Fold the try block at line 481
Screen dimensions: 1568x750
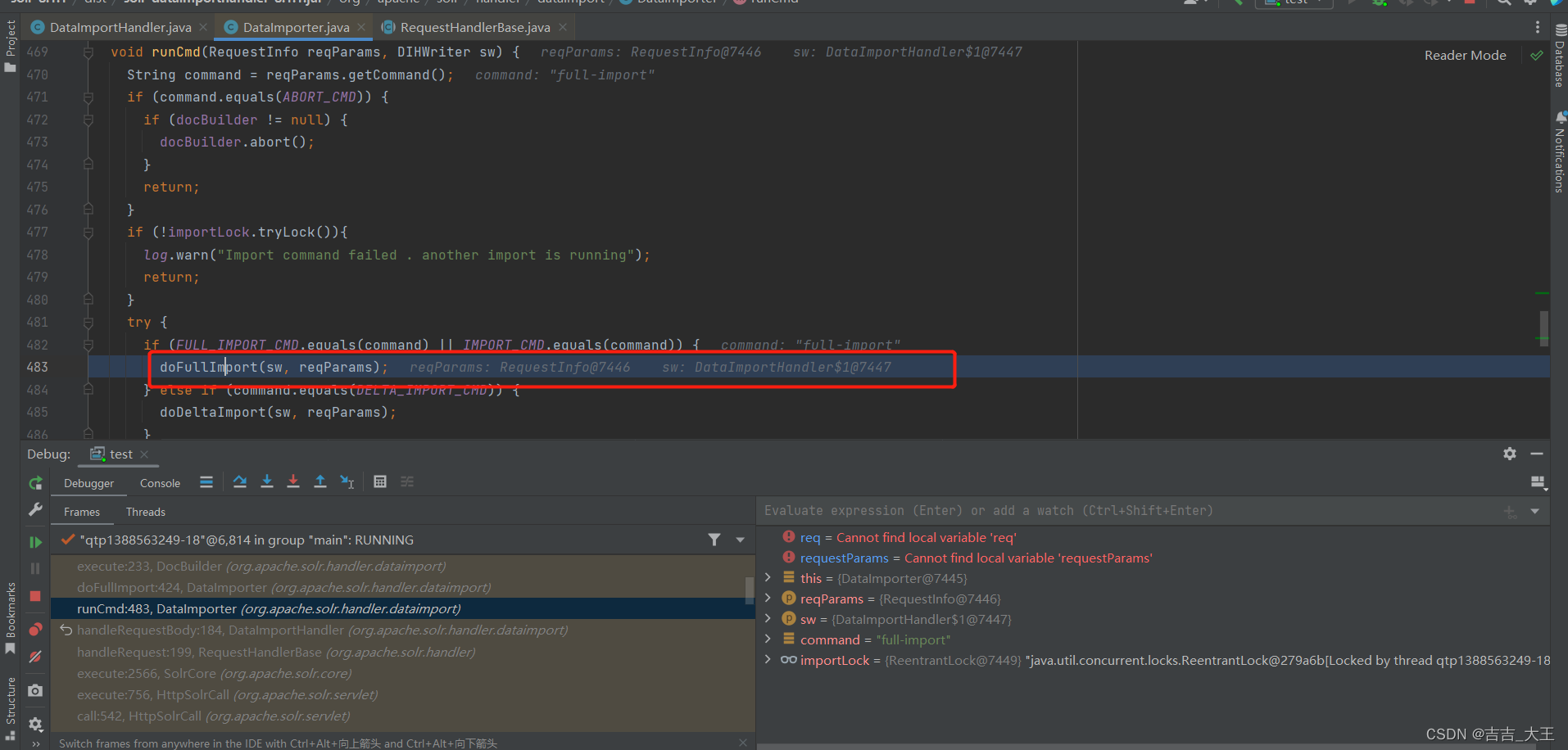tap(88, 323)
